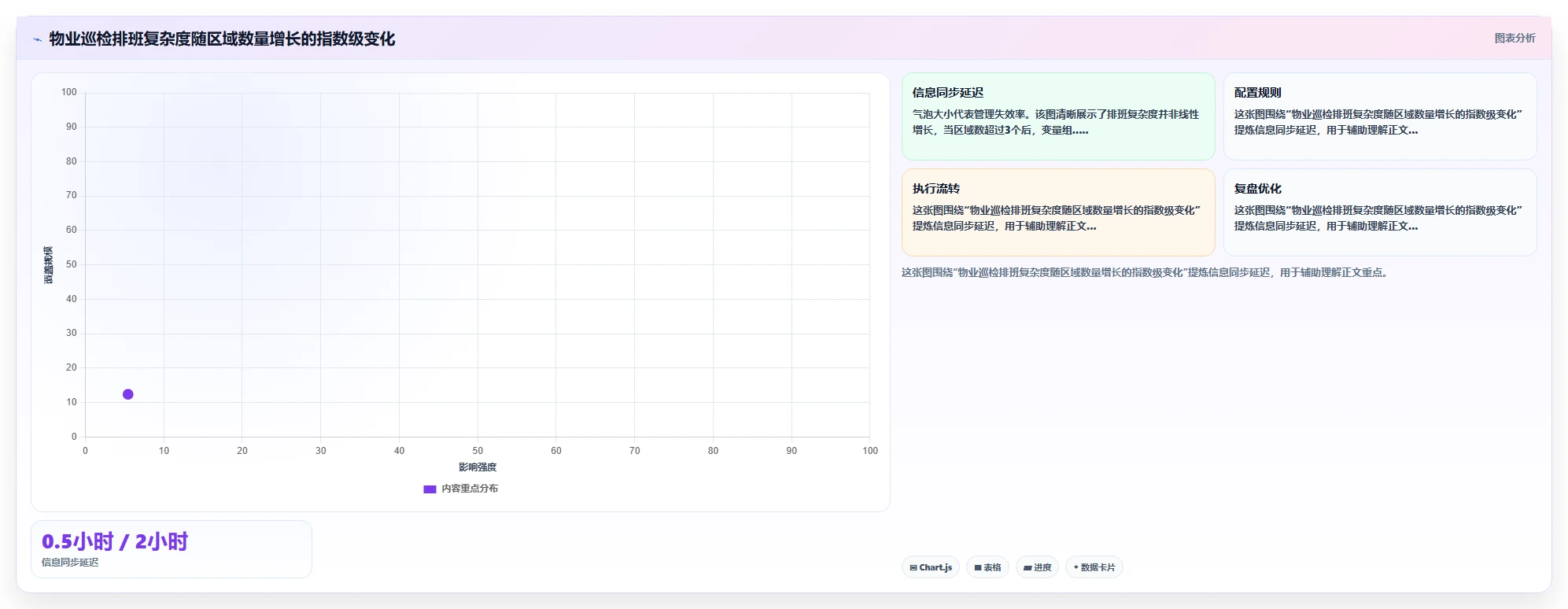Click the summary sentence below the cards

click(x=1146, y=272)
